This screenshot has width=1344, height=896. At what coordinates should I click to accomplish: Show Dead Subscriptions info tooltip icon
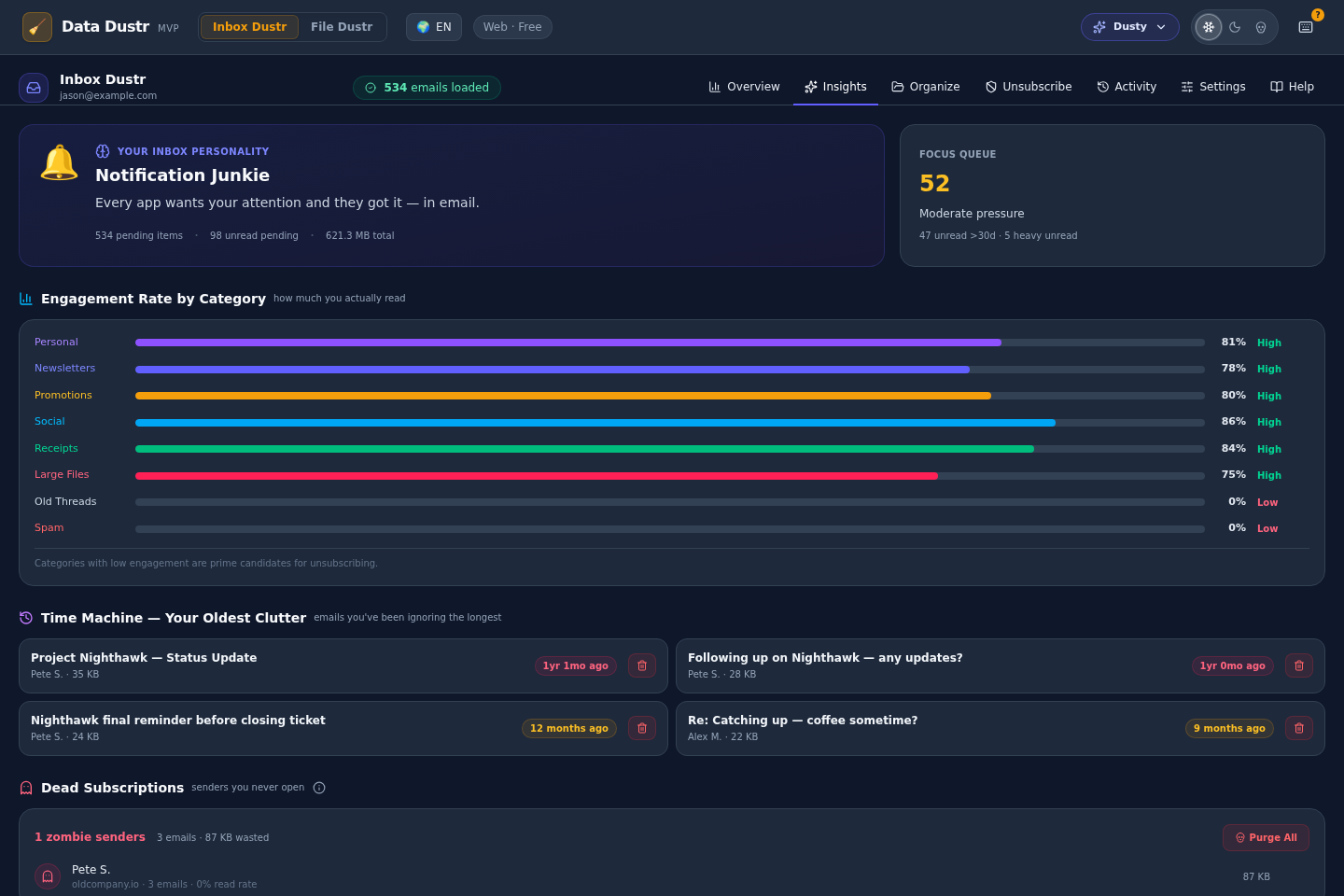[x=319, y=788]
